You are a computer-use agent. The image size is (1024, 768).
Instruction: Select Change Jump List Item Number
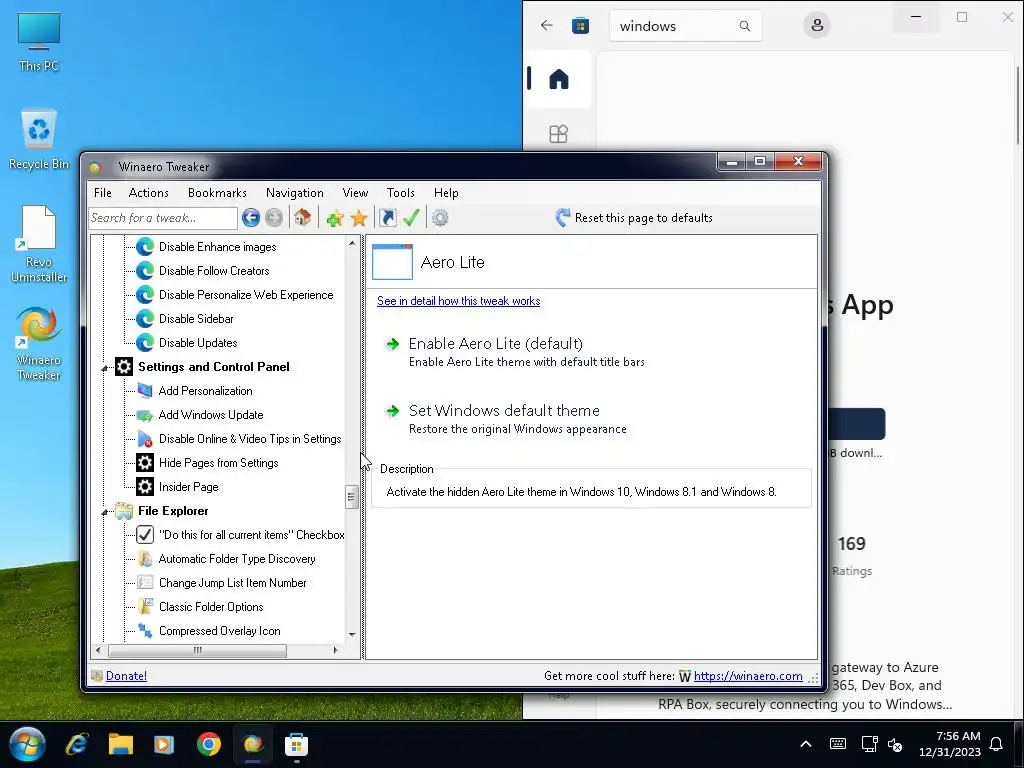click(x=232, y=583)
